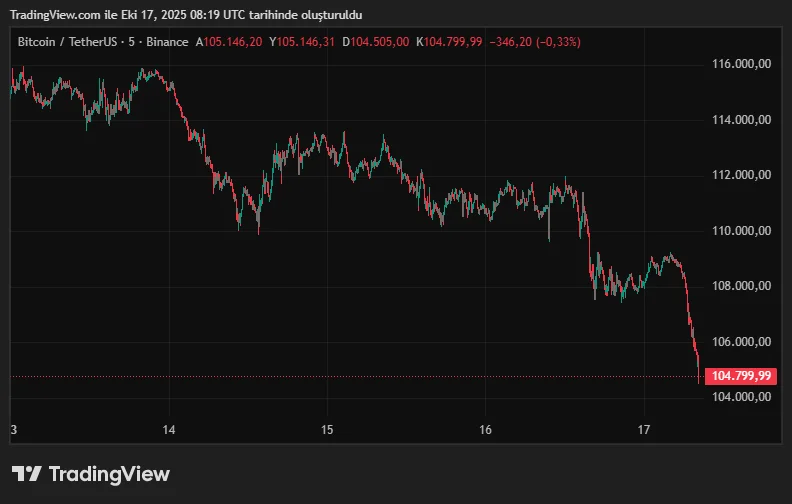This screenshot has height=504, width=792.
Task: Select the open value A105.146,20
Action: coord(229,42)
